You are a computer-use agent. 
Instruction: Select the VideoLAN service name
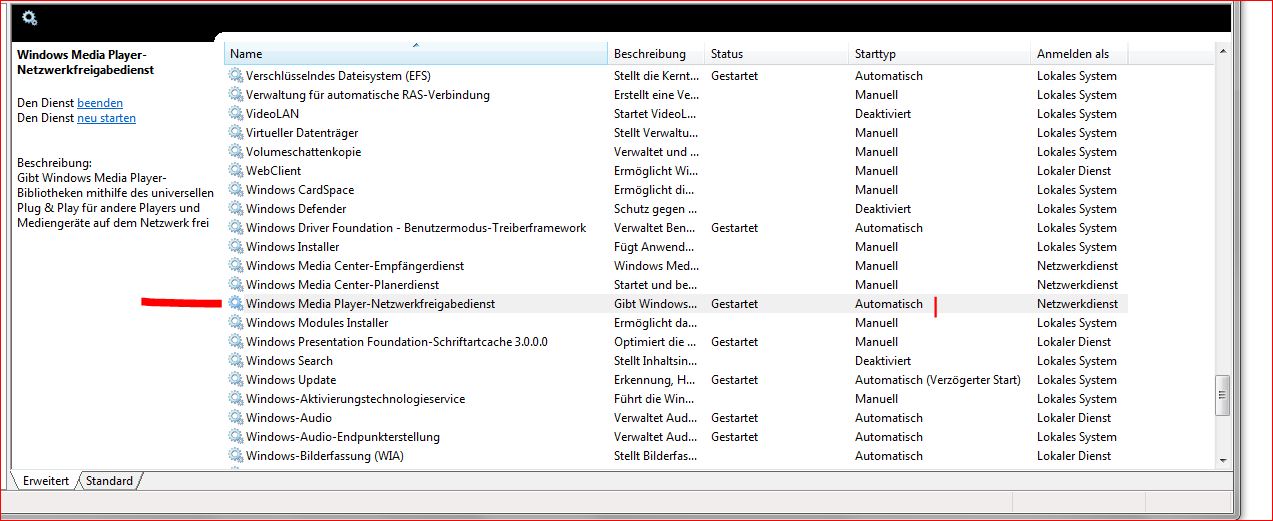(272, 114)
